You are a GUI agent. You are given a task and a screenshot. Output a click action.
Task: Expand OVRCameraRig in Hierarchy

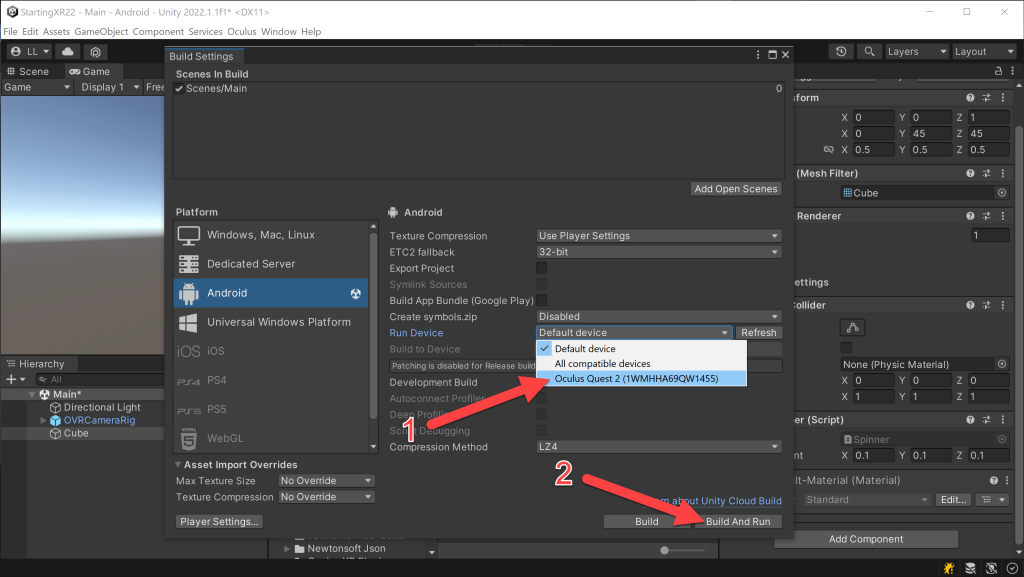[x=43, y=420]
